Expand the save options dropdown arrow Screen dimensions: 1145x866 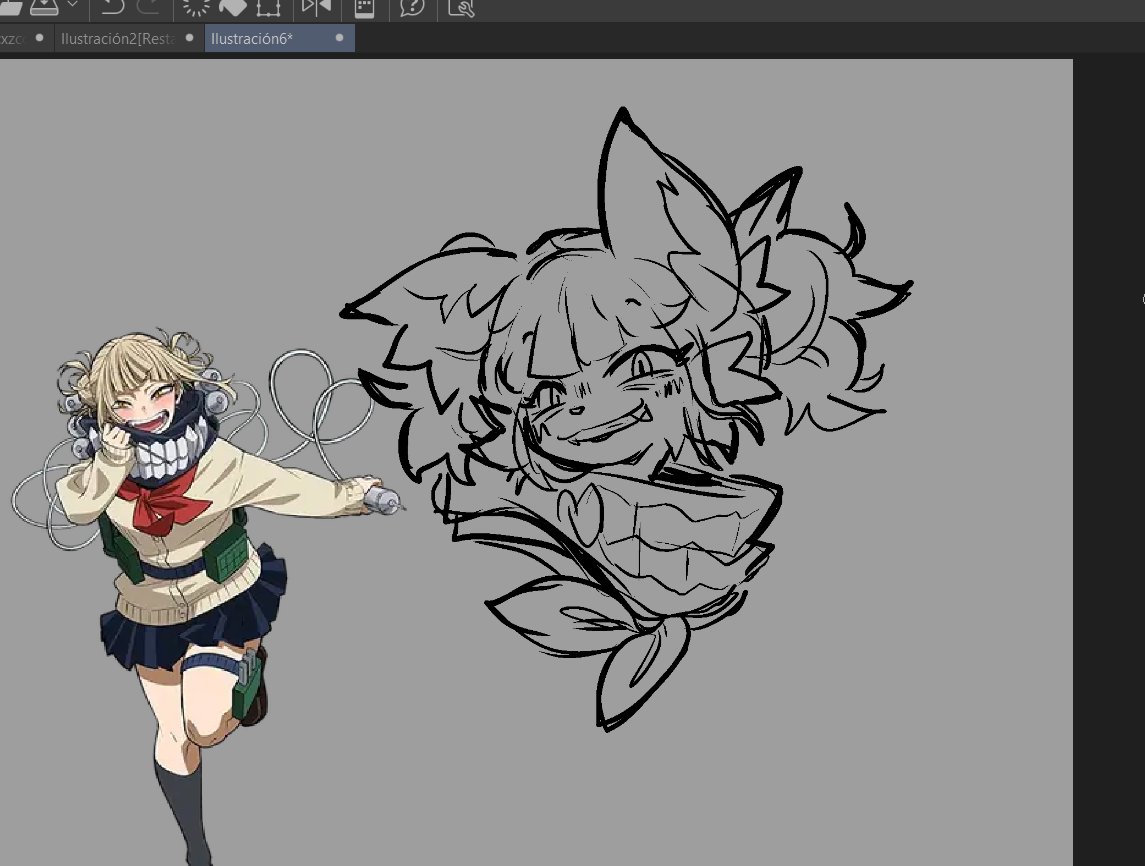(72, 5)
